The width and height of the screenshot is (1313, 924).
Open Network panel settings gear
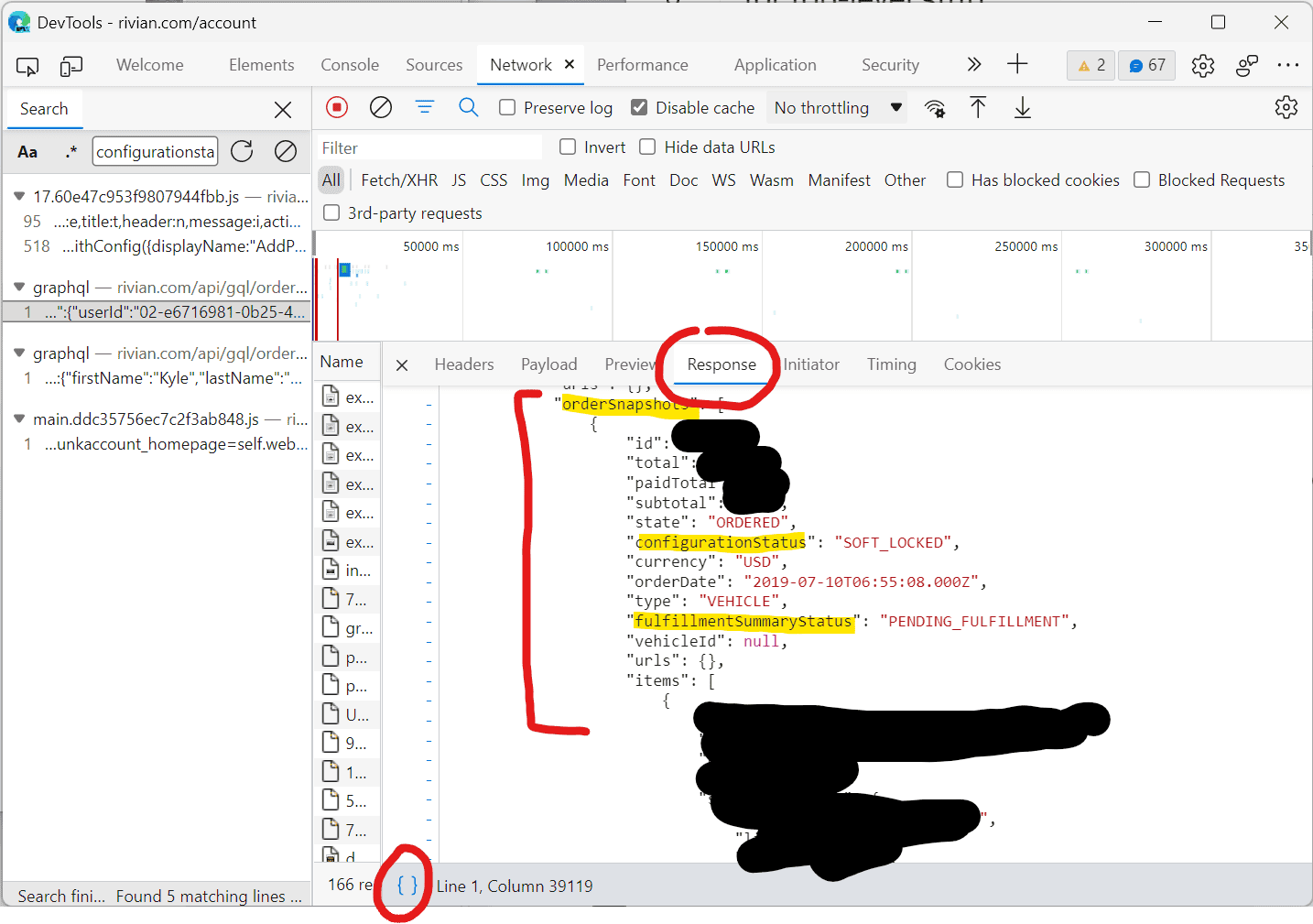point(1286,107)
